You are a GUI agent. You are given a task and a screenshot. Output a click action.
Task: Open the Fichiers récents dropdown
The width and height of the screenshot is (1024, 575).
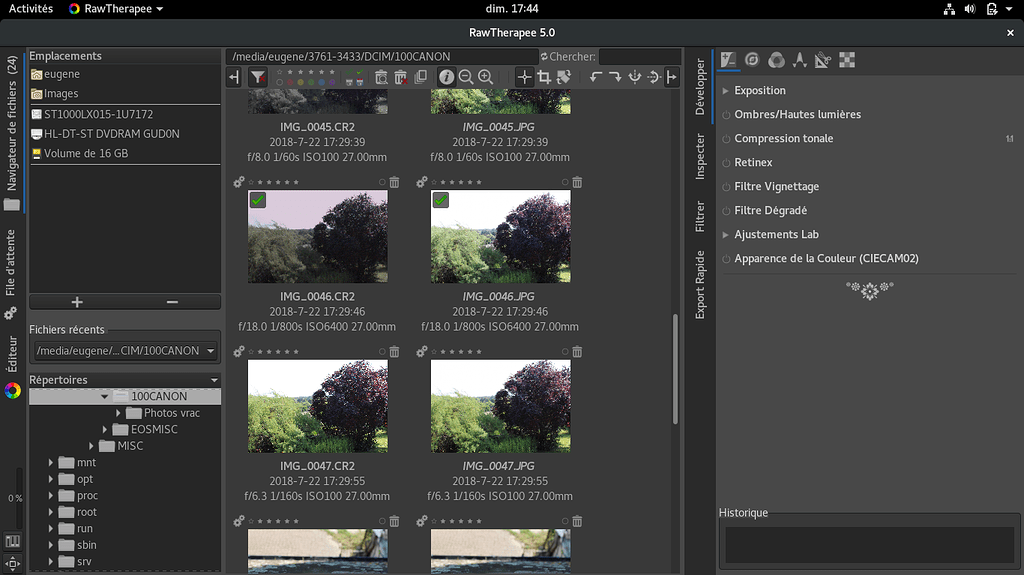(125, 351)
